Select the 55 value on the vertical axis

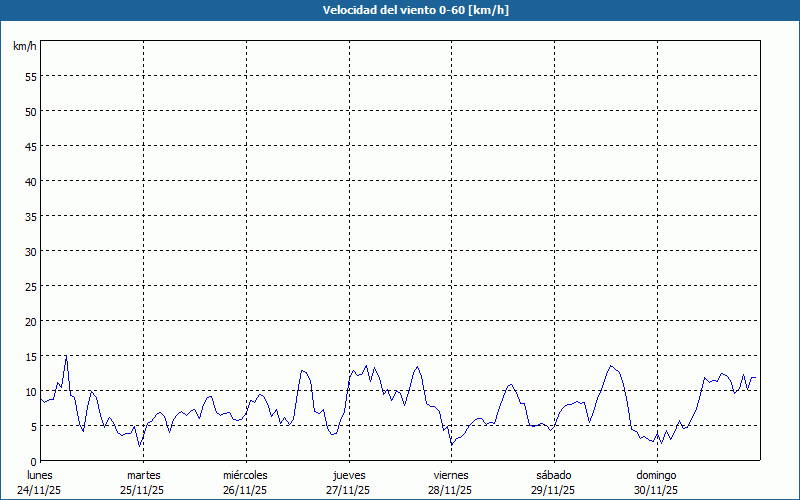tap(31, 76)
